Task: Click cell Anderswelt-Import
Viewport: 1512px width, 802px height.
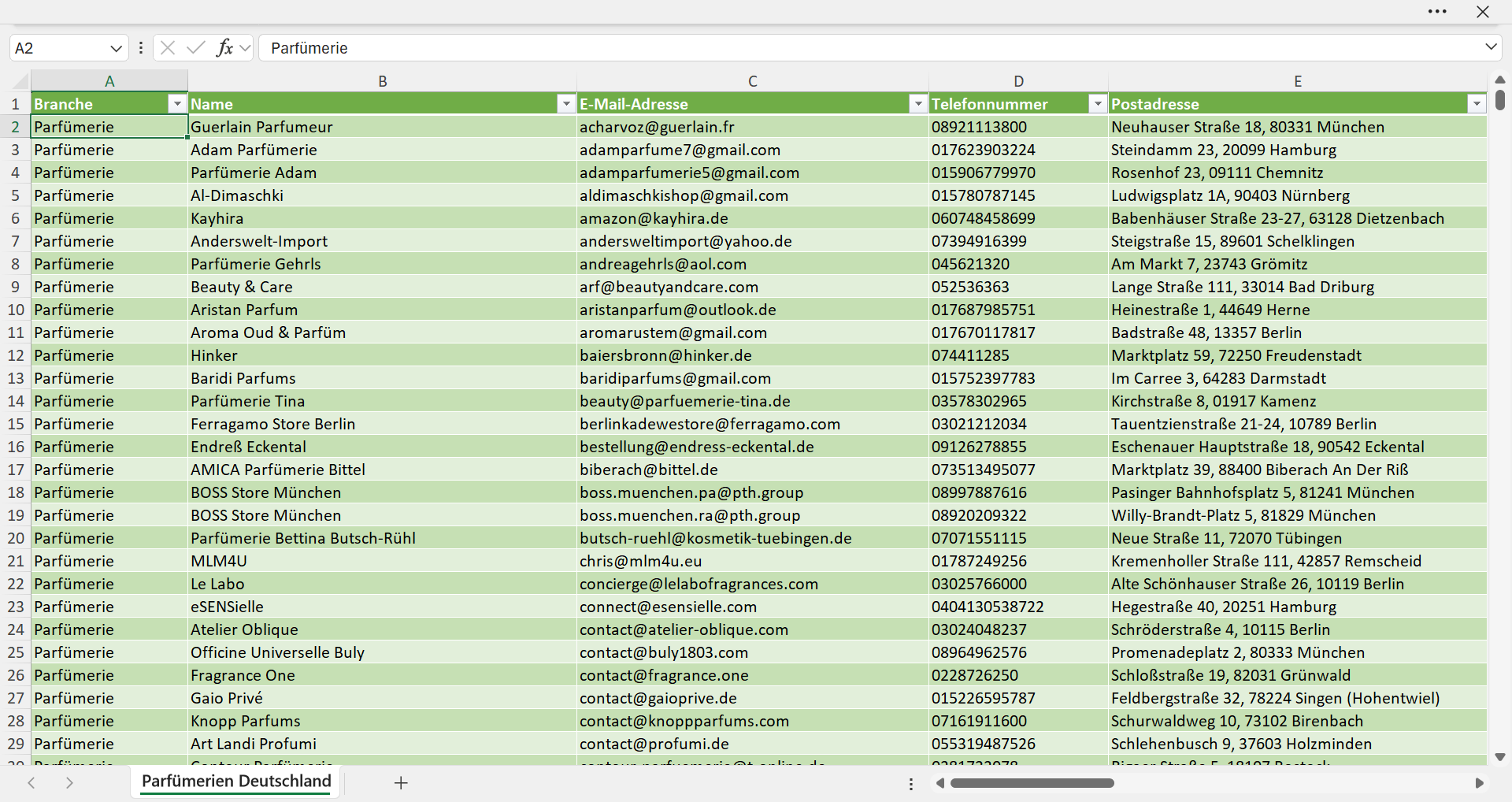Action: click(x=383, y=241)
